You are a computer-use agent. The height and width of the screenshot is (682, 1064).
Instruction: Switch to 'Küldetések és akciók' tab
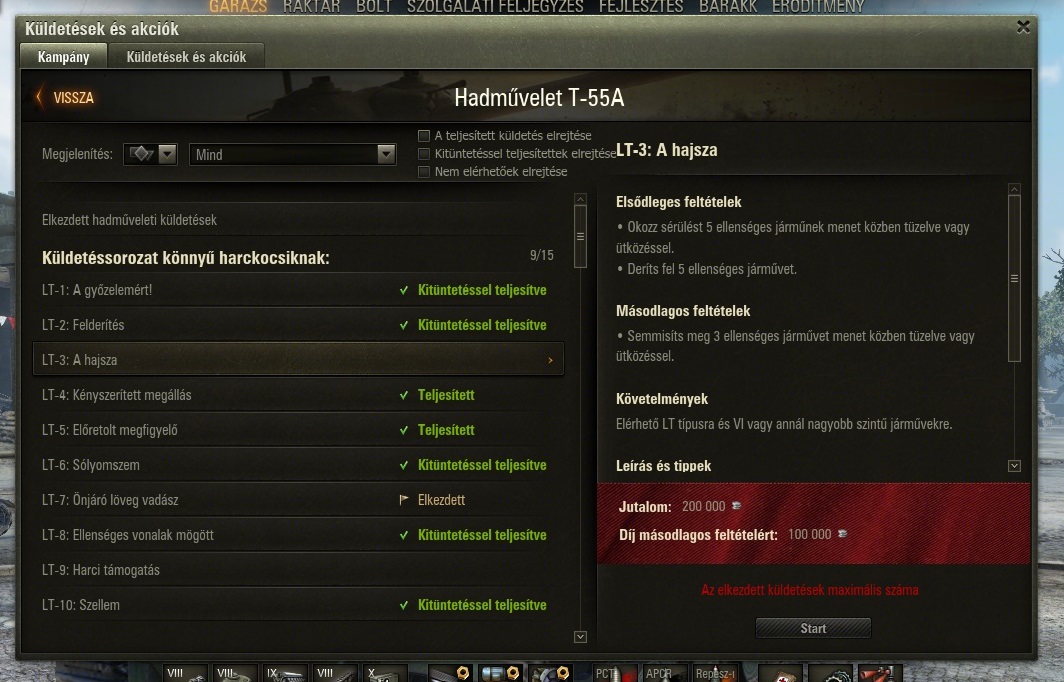click(x=186, y=57)
